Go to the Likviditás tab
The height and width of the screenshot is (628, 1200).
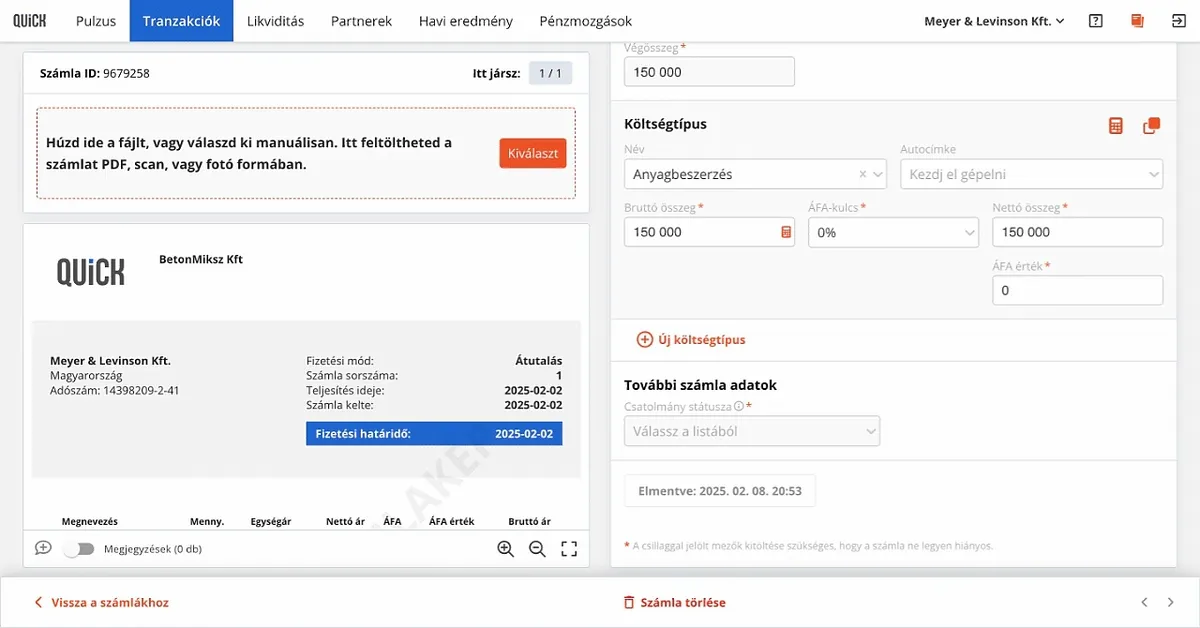click(275, 20)
